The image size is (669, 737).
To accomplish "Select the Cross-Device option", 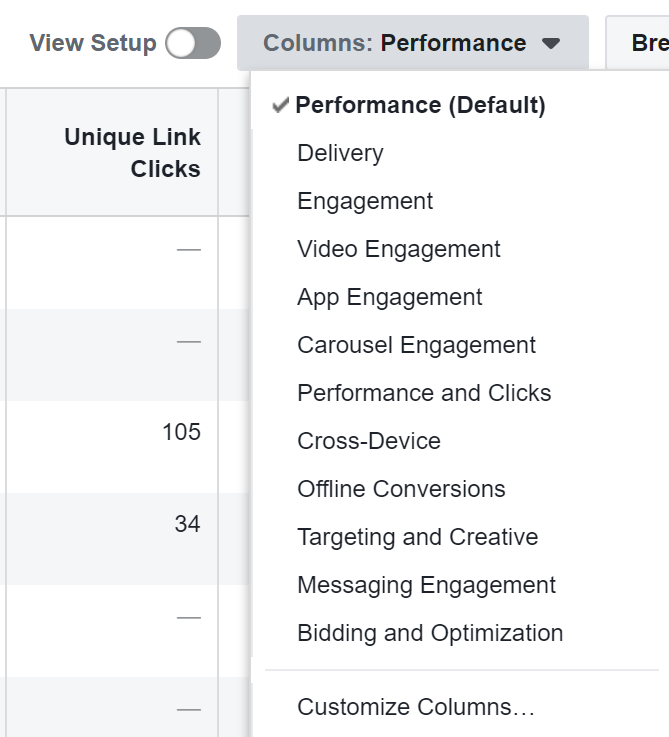I will click(x=369, y=441).
